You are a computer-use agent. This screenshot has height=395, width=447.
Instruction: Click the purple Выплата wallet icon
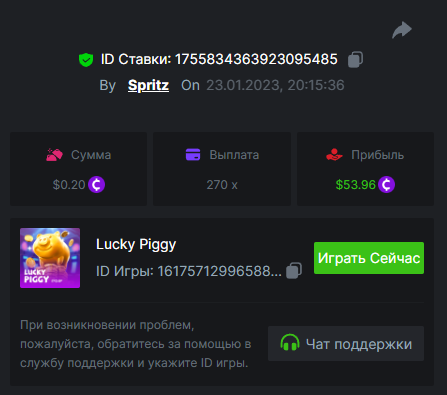pos(193,155)
